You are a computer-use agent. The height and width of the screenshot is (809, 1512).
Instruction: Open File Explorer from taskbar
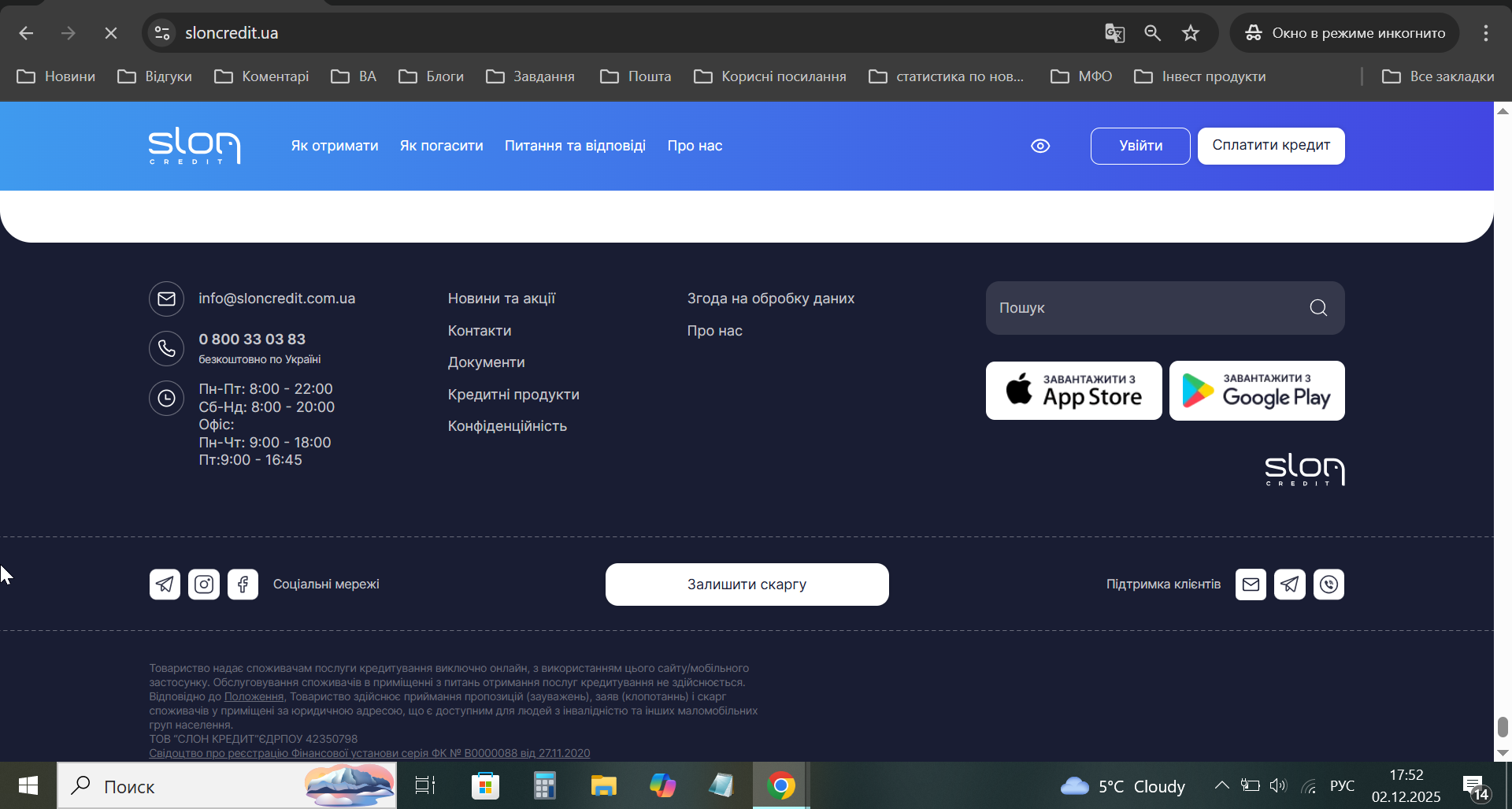coord(604,785)
